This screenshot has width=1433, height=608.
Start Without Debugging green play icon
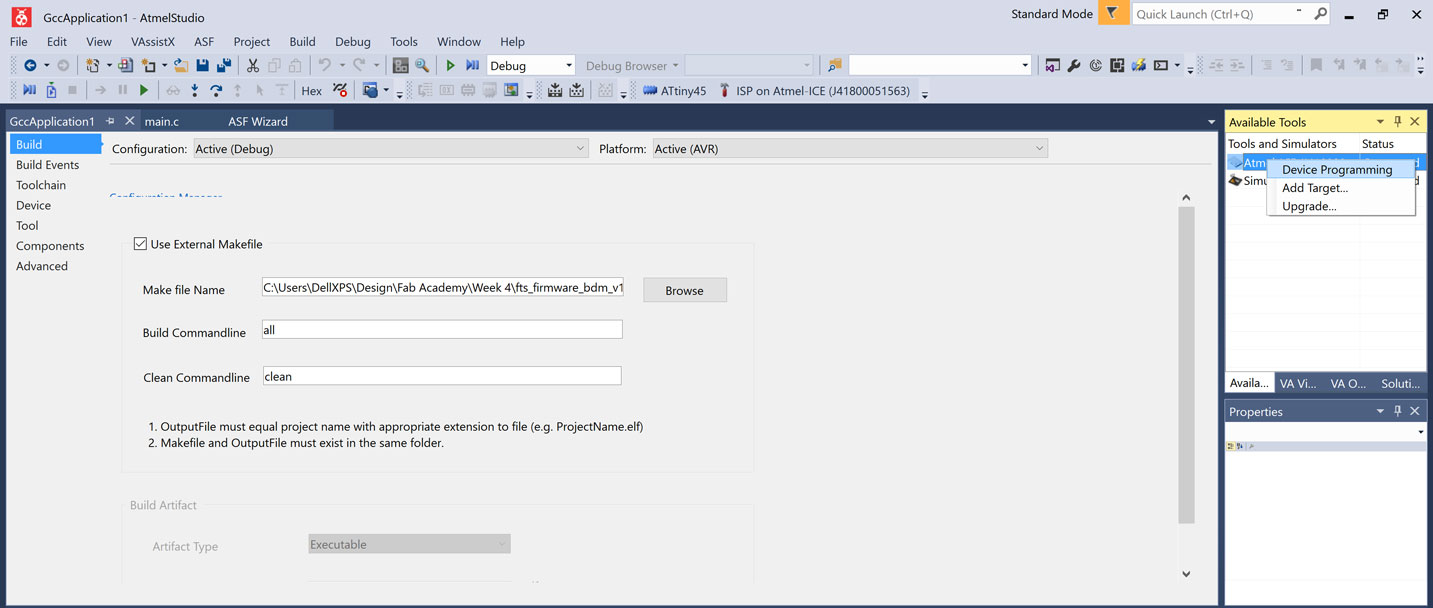[451, 65]
